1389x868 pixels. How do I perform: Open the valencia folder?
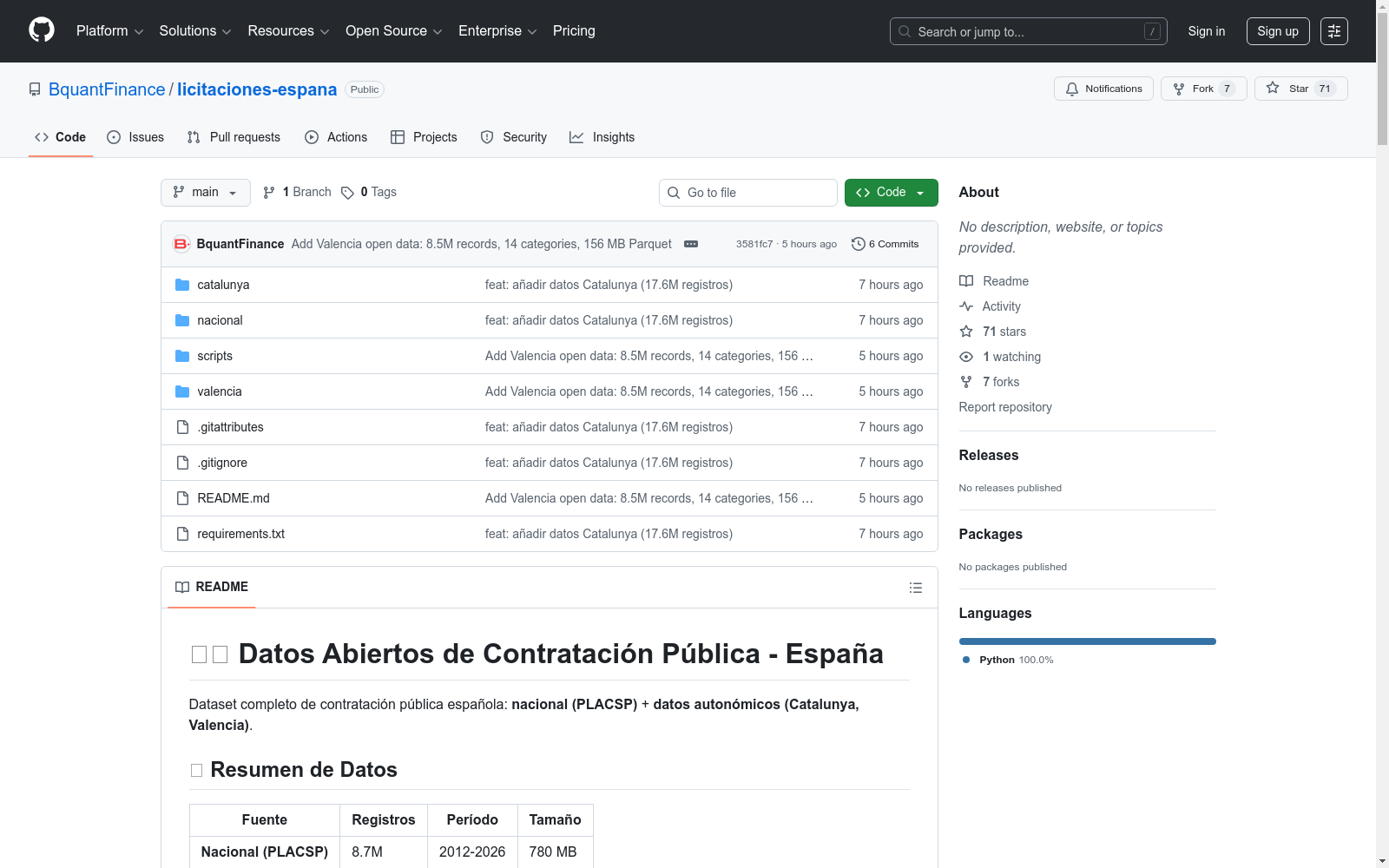[220, 391]
